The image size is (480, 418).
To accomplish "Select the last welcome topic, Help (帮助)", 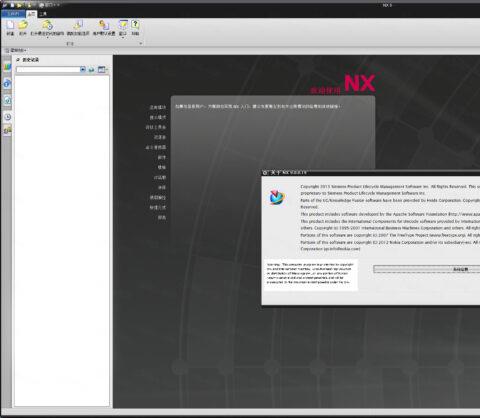I will 162,217.
